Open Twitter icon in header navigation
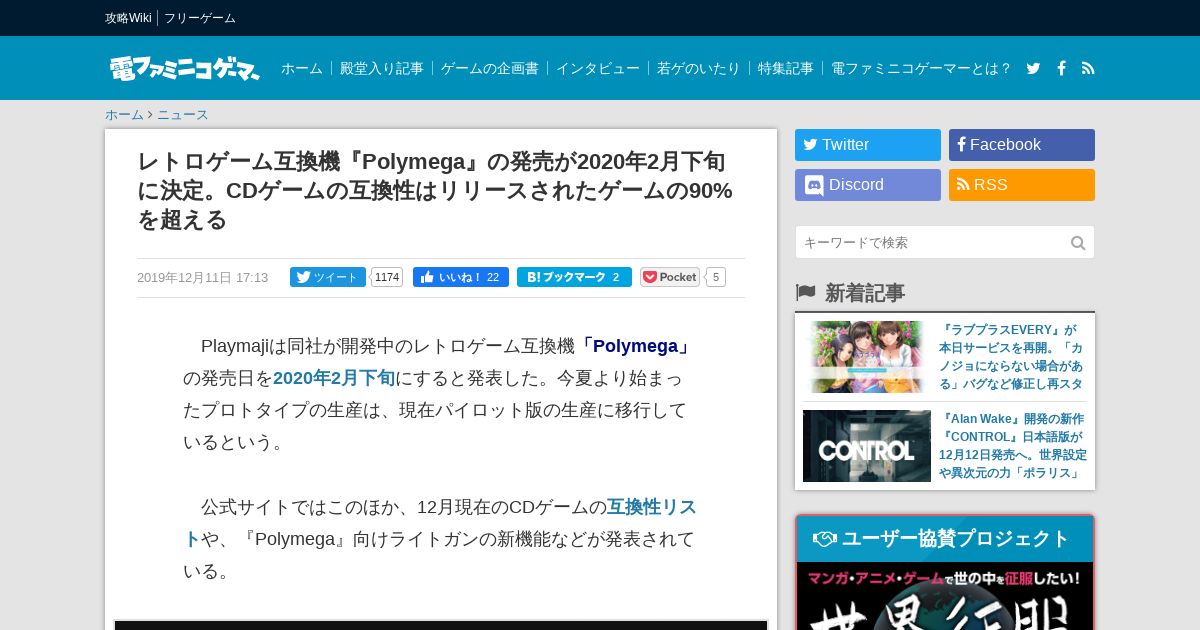Screen dimensions: 1200x630 pyautogui.click(x=1033, y=68)
